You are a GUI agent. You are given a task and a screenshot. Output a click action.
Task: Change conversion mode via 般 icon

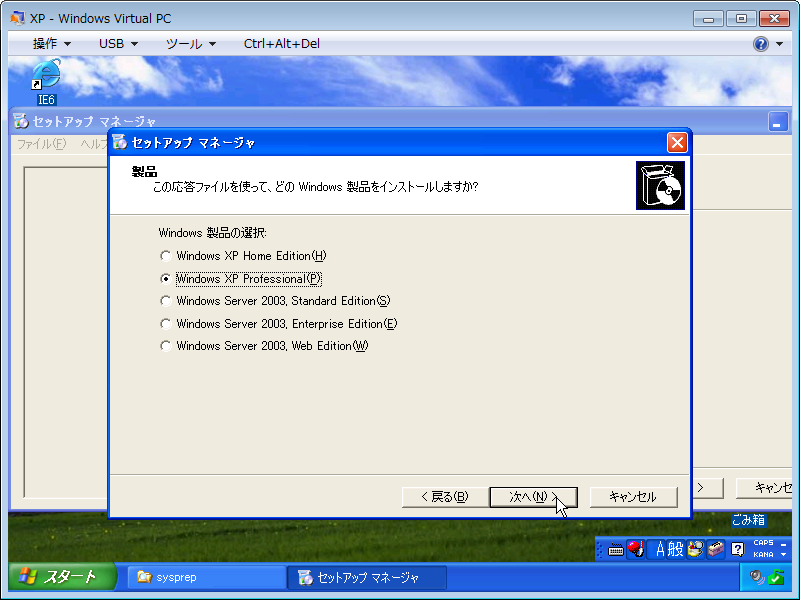[675, 549]
